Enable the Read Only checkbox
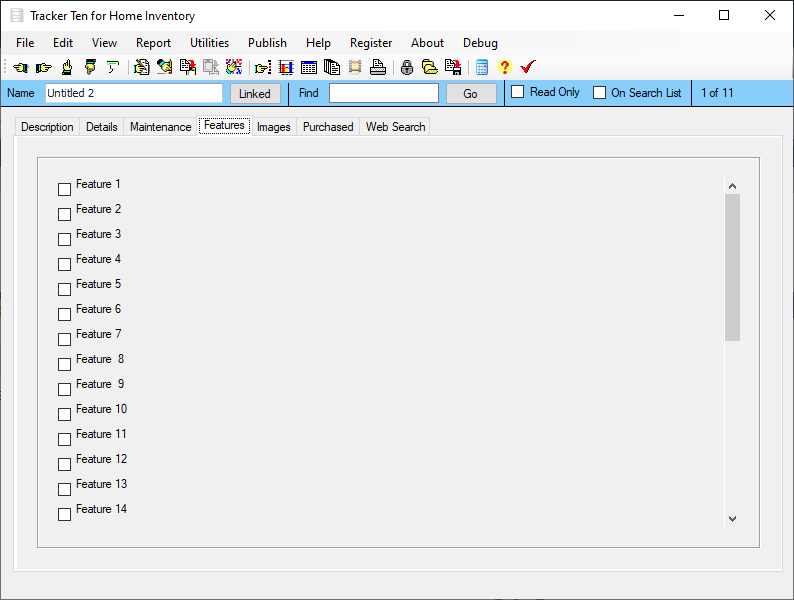 tap(518, 92)
